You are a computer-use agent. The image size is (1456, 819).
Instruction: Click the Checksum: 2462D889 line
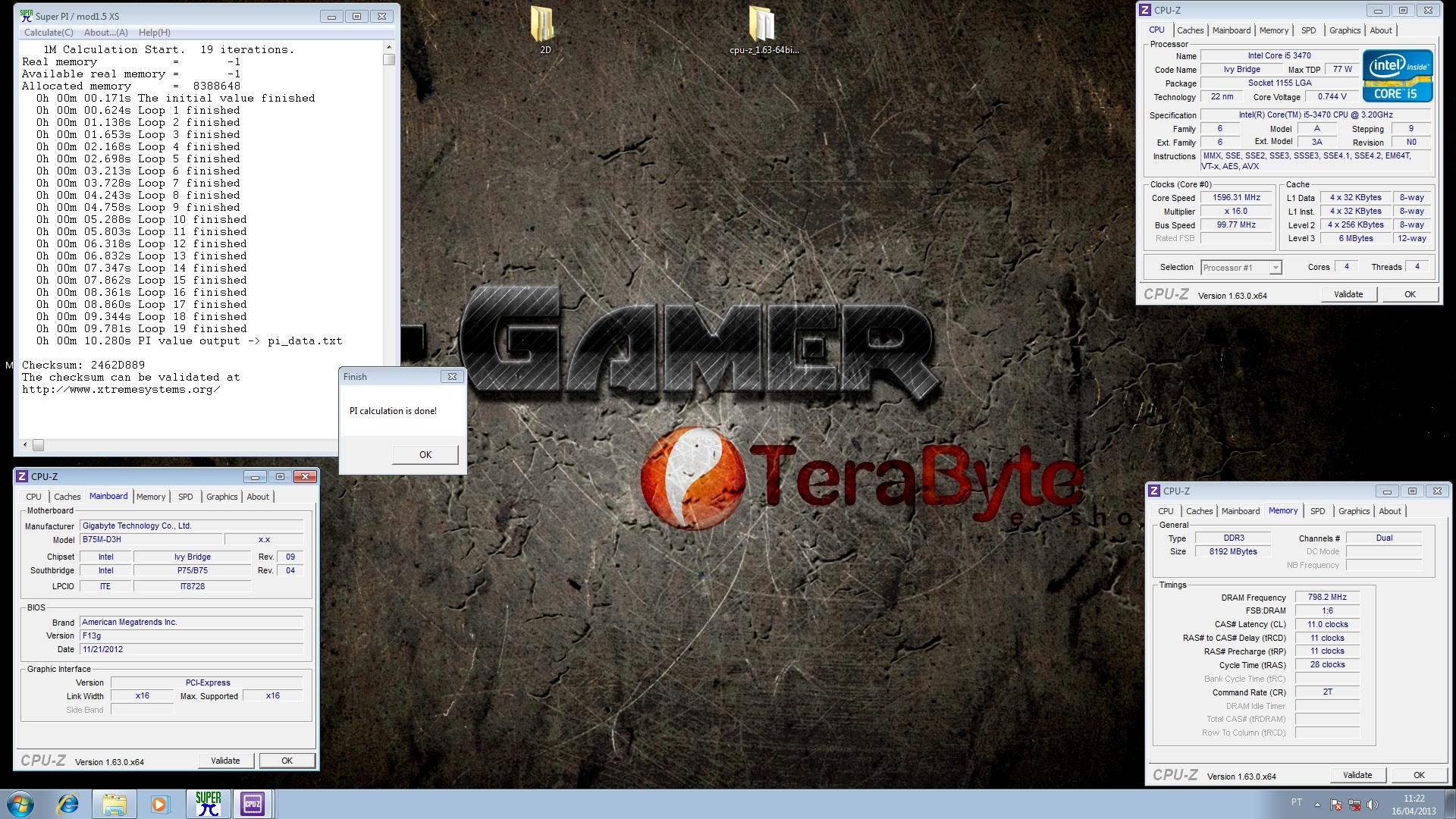pos(83,365)
